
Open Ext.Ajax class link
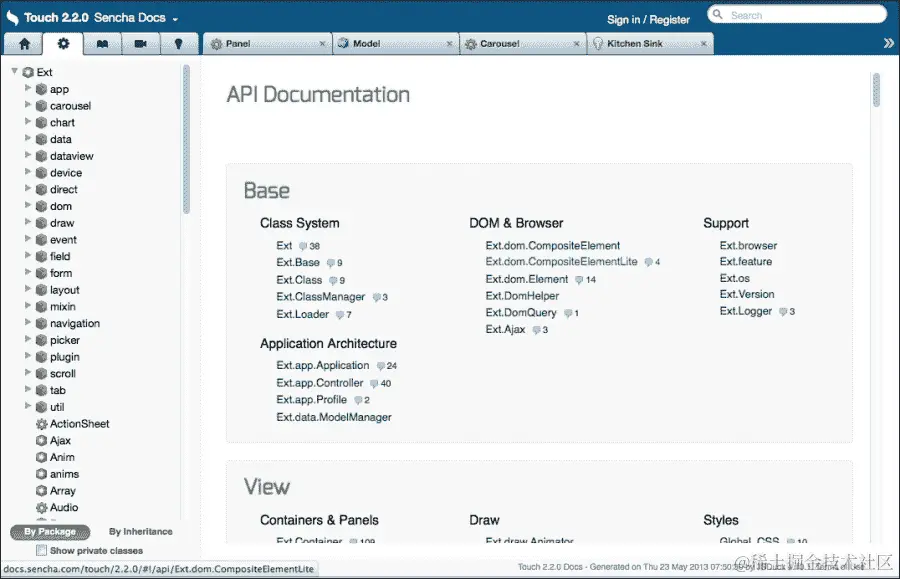click(x=506, y=329)
